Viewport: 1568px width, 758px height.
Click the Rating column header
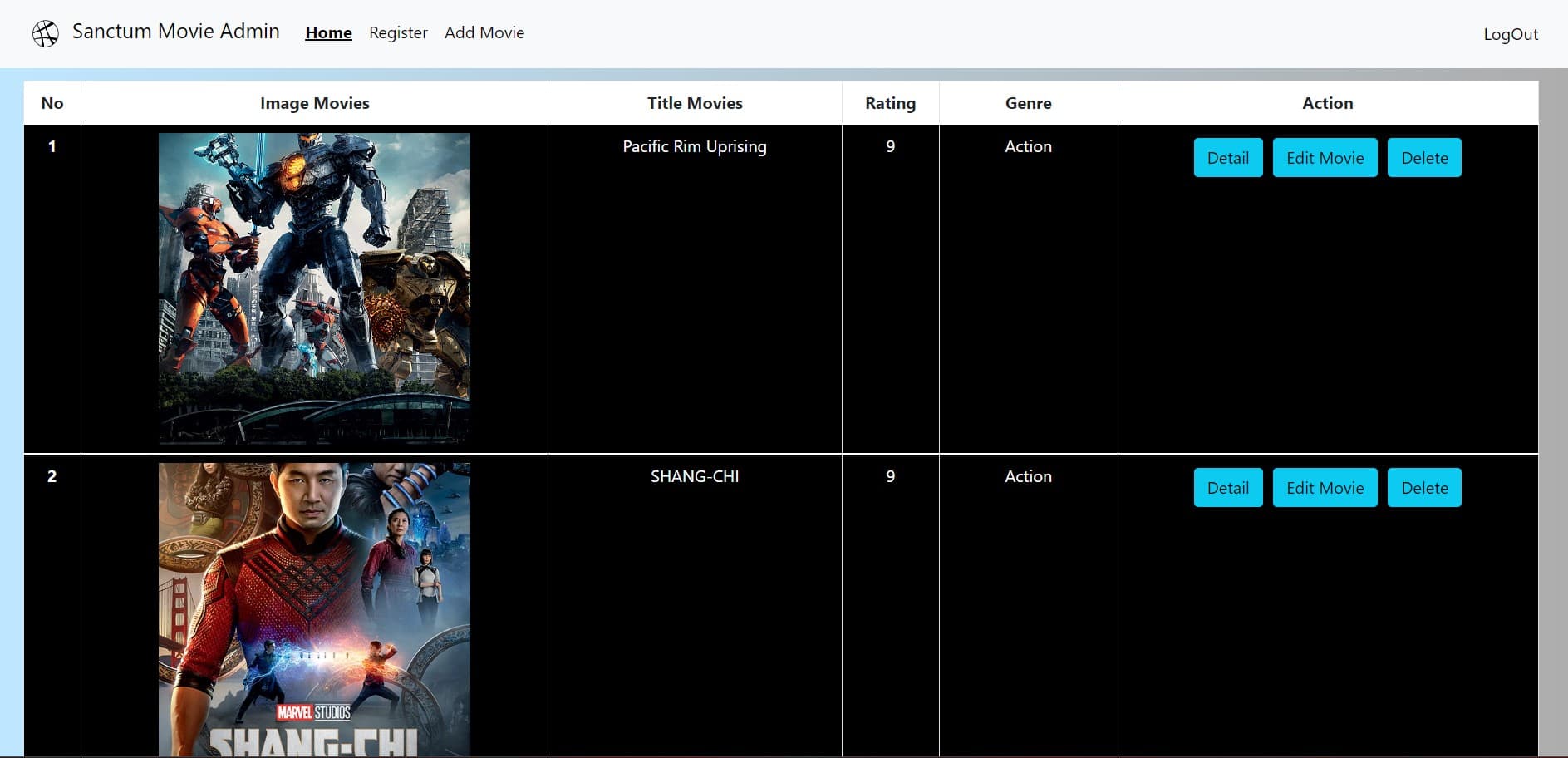pyautogui.click(x=891, y=103)
